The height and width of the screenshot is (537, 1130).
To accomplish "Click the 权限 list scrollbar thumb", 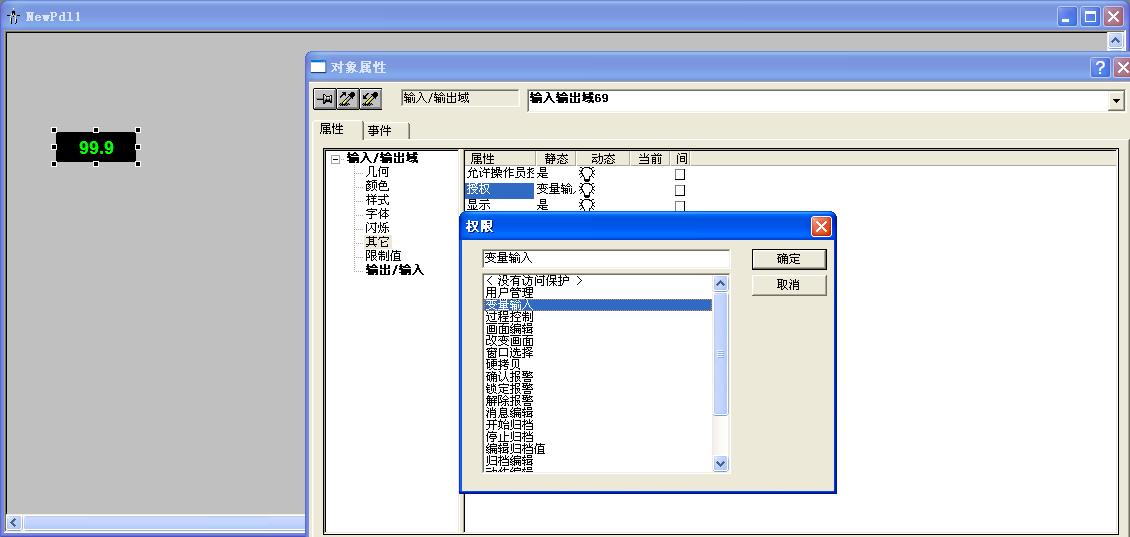I will tap(721, 353).
